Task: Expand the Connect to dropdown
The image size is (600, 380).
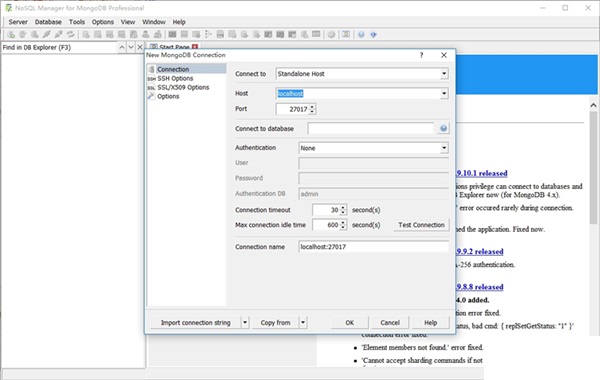Action: 444,73
